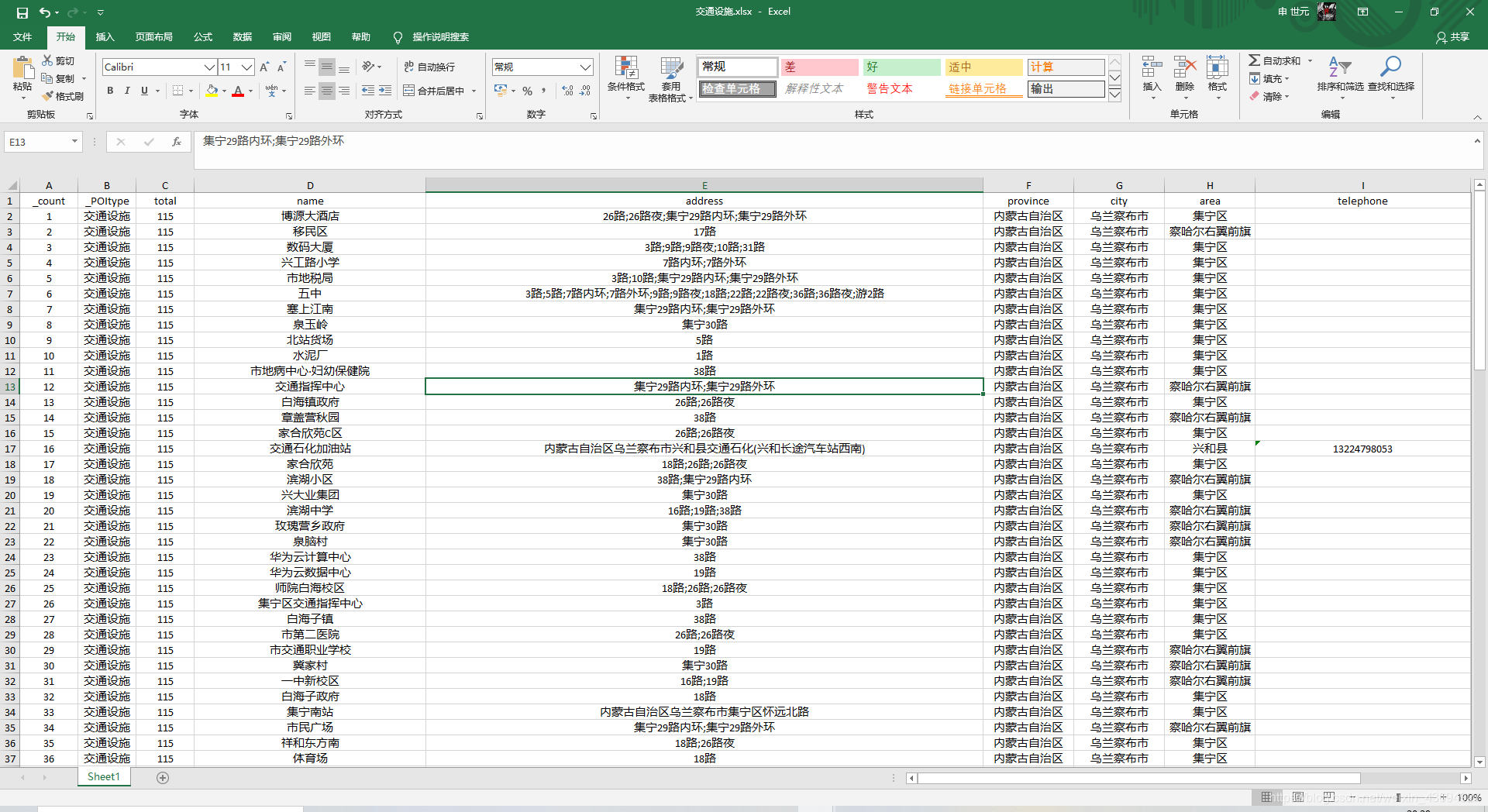
Task: Click the Share (共享) button
Action: click(x=1453, y=37)
